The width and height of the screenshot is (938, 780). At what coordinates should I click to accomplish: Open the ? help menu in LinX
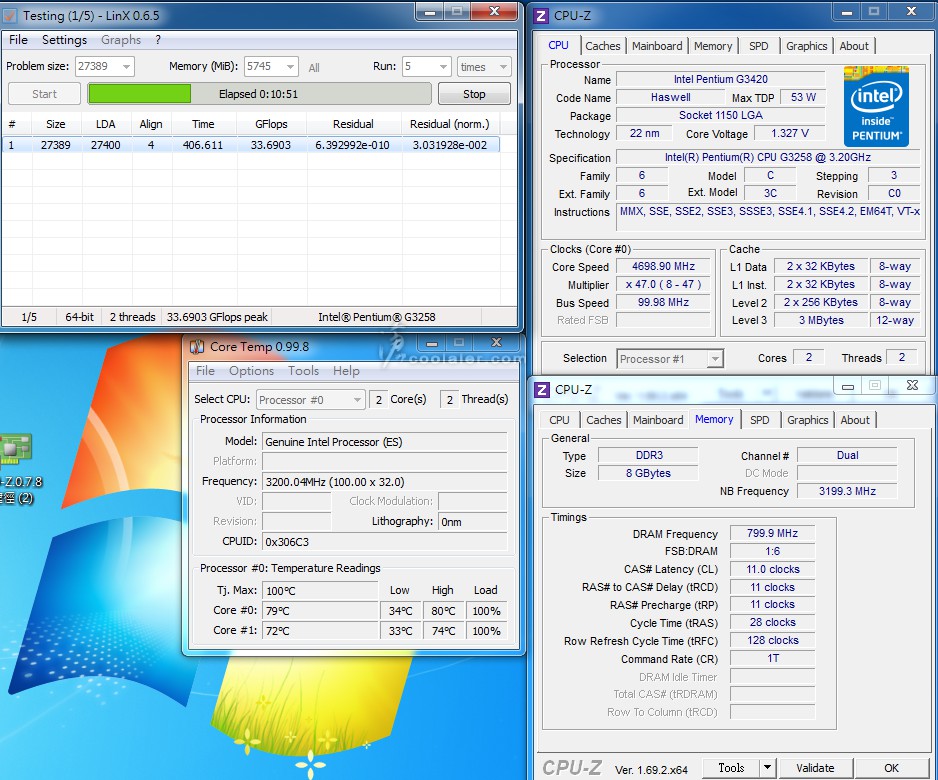click(x=158, y=39)
